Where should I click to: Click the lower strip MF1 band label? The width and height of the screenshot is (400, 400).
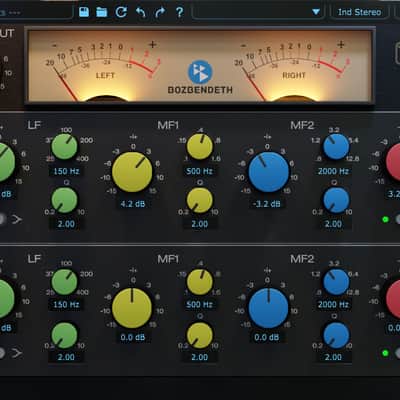[168, 259]
